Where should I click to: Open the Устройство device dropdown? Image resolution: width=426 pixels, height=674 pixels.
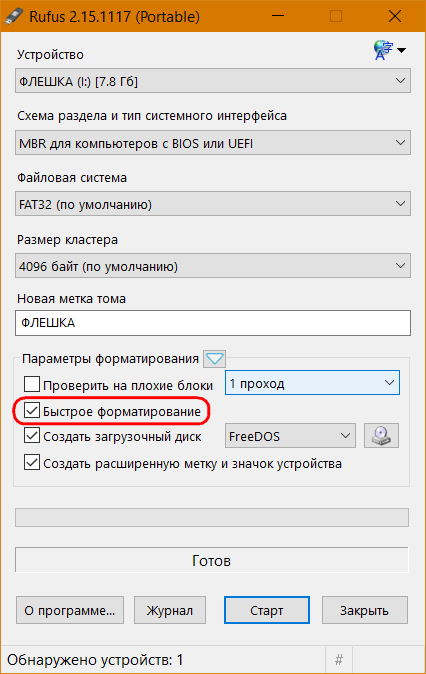coord(213,81)
